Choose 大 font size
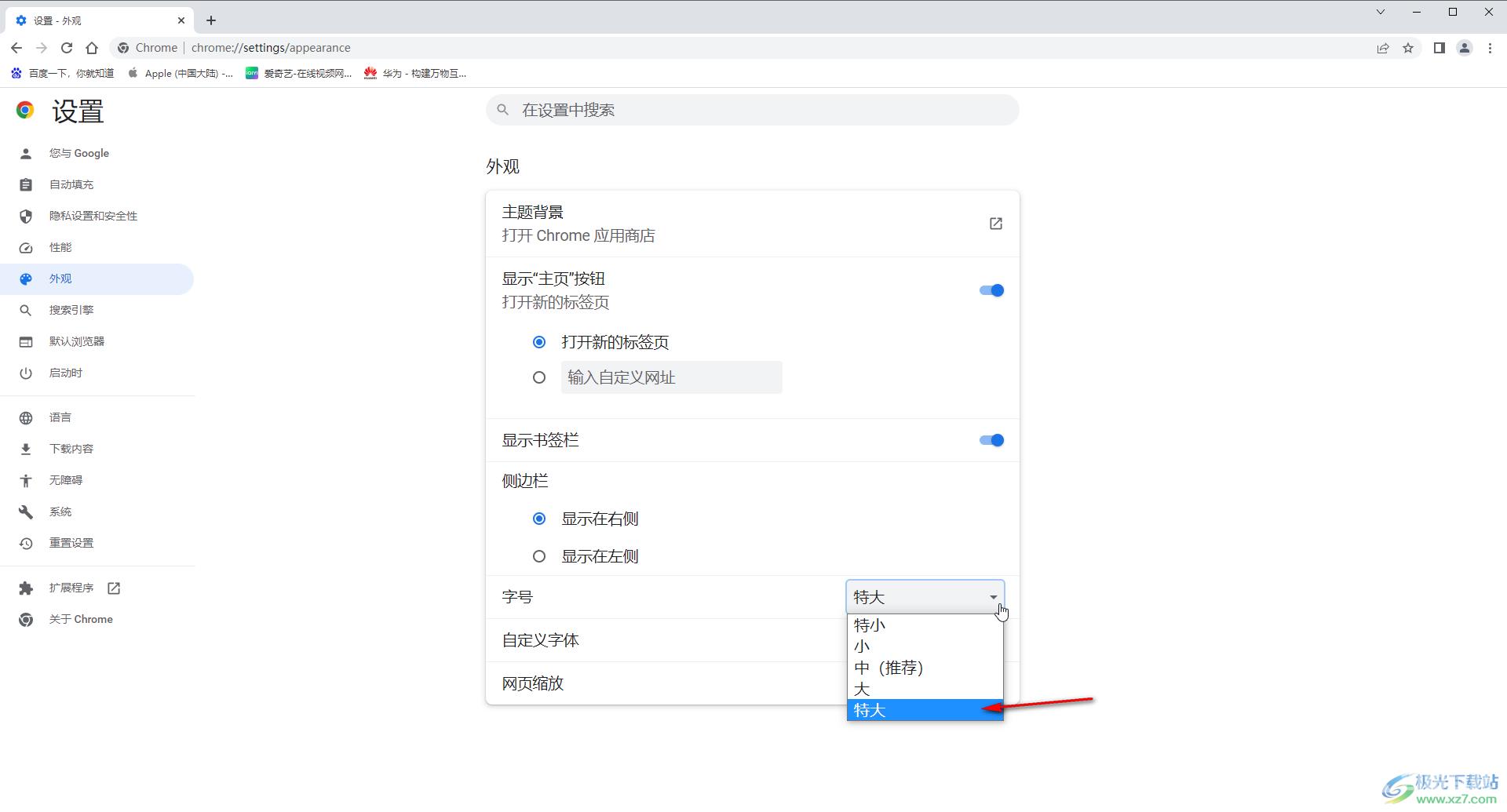The image size is (1507, 812). click(925, 689)
